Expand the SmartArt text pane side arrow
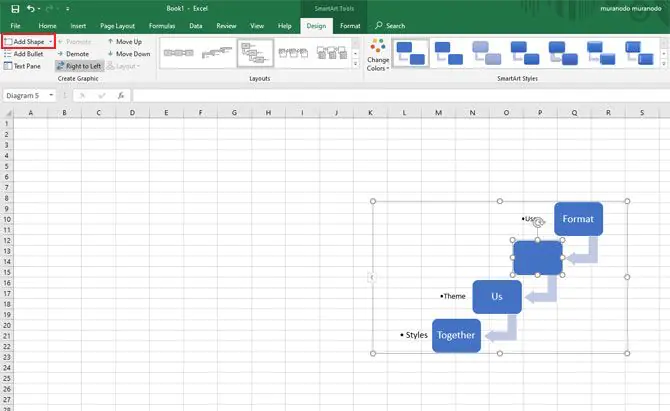The image size is (670, 411). [372, 277]
